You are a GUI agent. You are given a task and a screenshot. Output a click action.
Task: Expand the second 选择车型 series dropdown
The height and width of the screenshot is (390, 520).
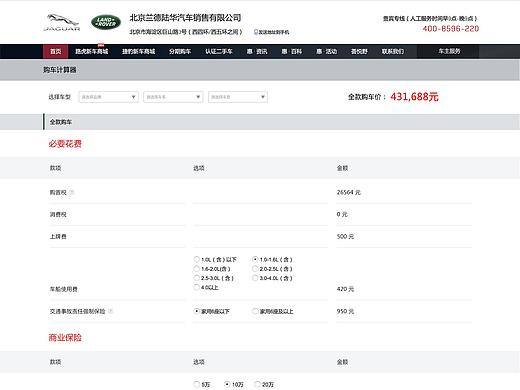173,97
